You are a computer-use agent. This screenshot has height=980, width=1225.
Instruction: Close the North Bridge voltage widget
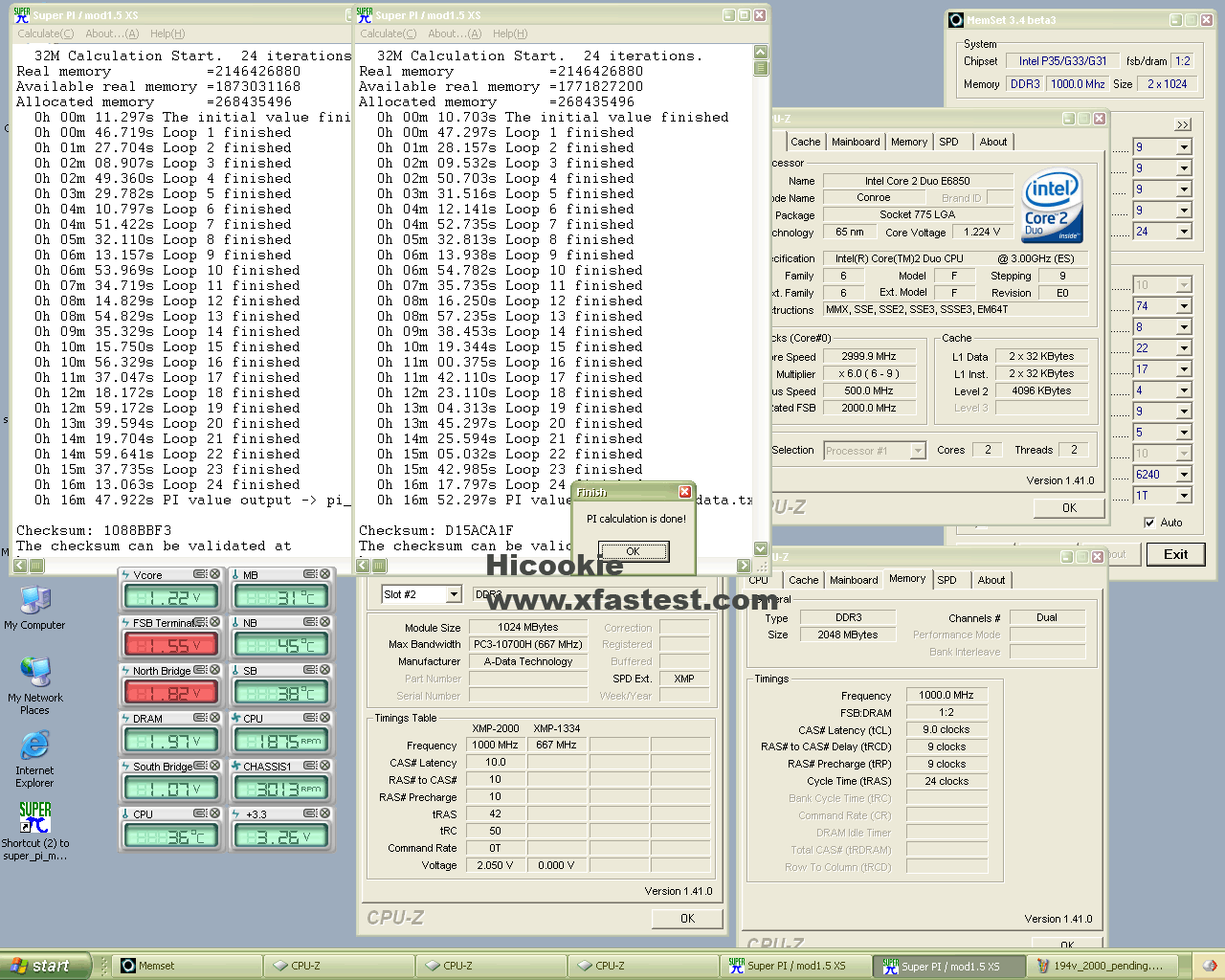coord(214,670)
